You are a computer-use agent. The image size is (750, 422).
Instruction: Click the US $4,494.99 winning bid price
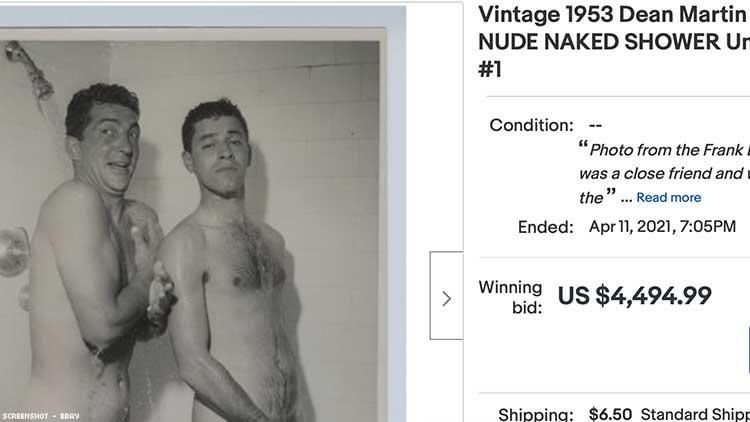[x=634, y=296]
